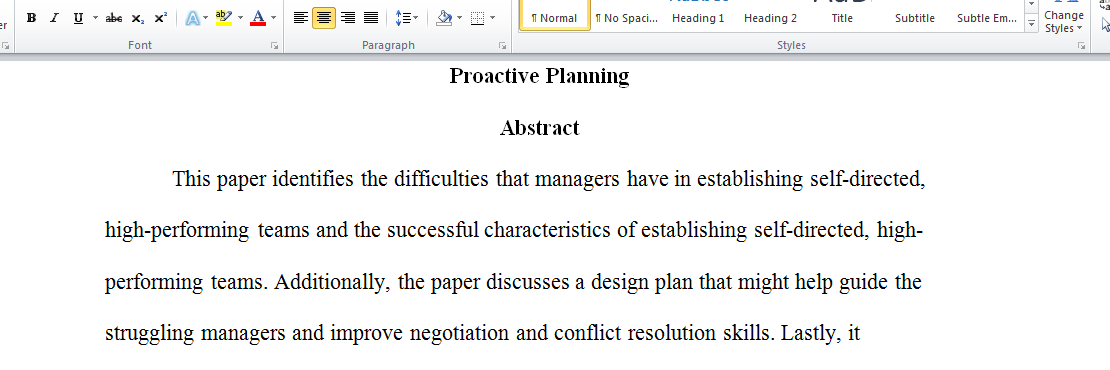Apply Subtitle style
Image resolution: width=1110 pixels, height=370 pixels.
[915, 16]
